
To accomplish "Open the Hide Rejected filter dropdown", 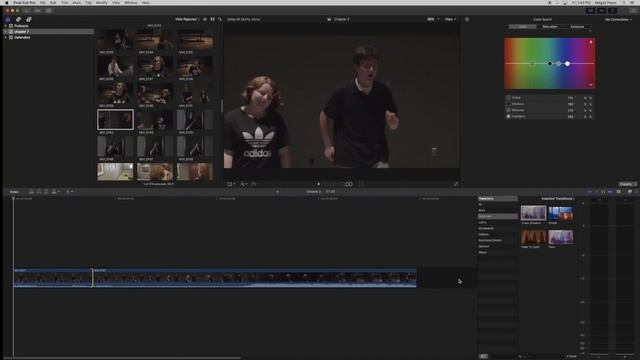I will (x=187, y=19).
